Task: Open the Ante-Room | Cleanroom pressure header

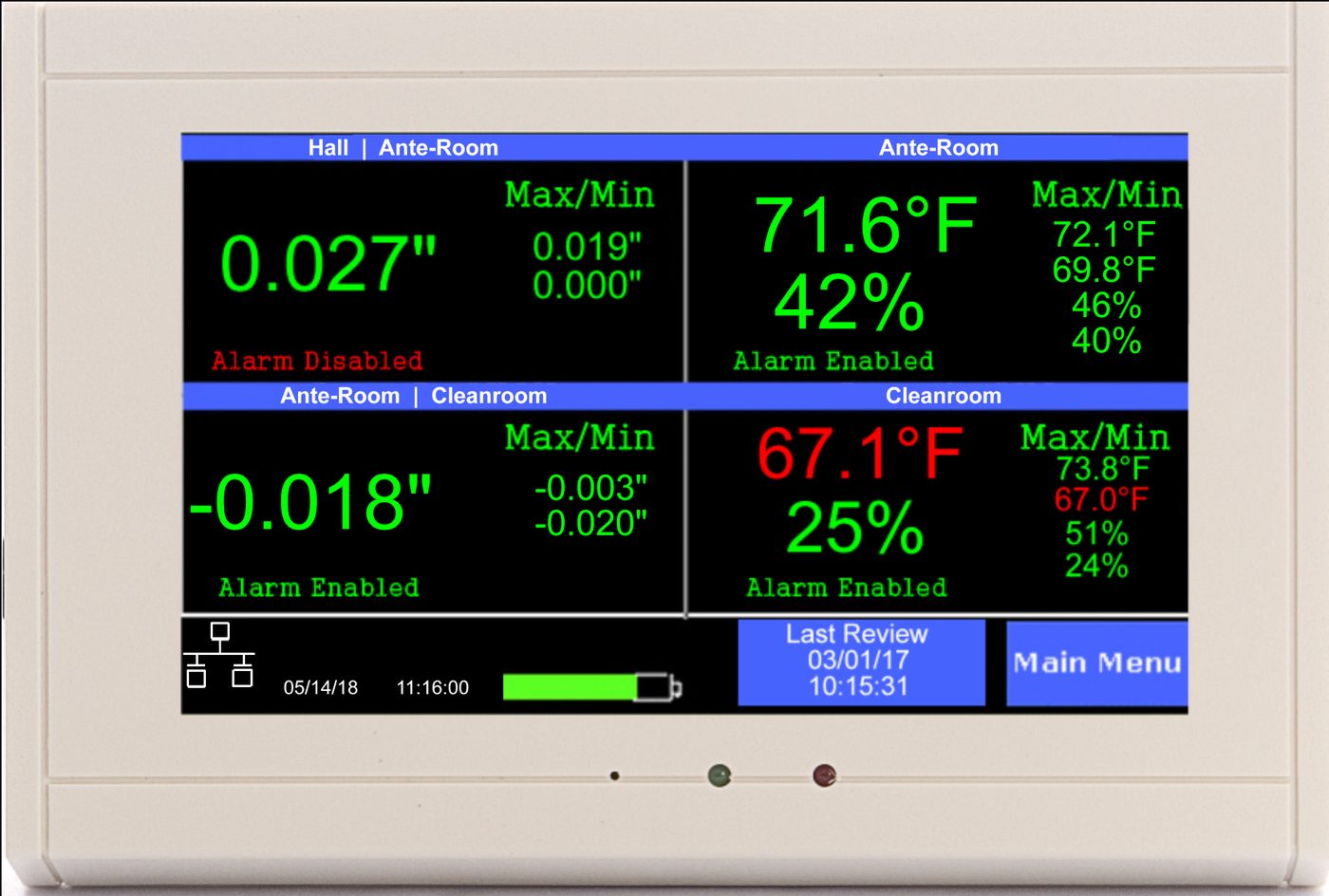Action: 433,396
